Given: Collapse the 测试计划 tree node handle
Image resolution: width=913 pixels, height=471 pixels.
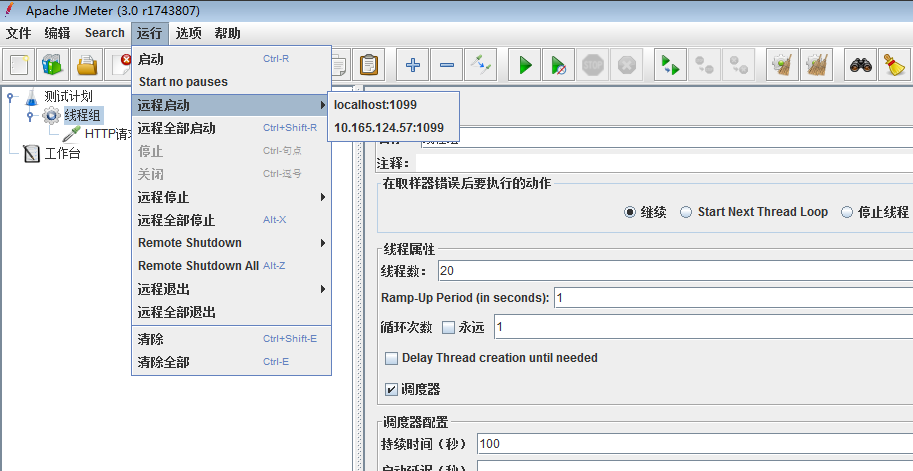Looking at the screenshot, I should point(10,97).
